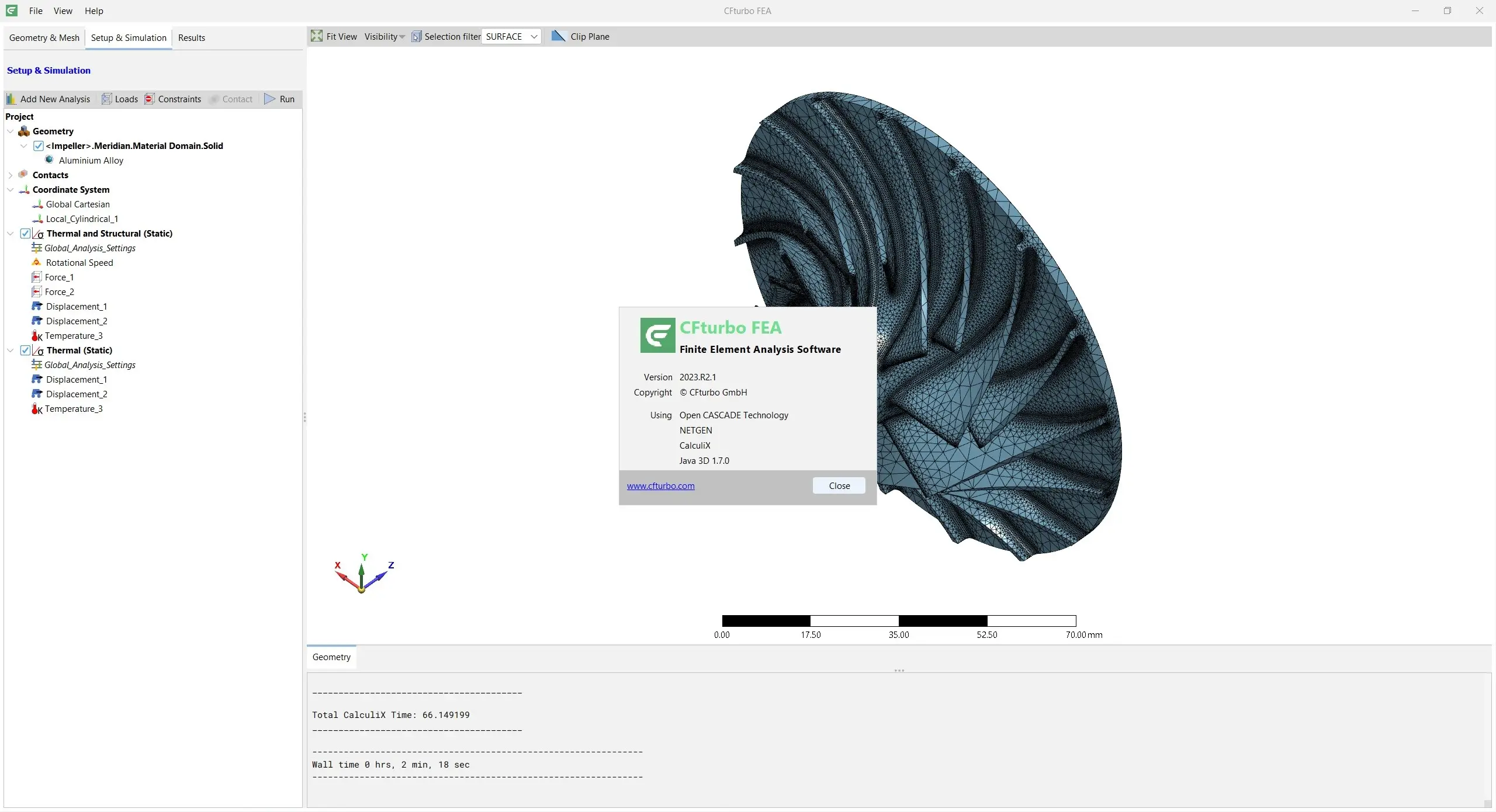The width and height of the screenshot is (1496, 812).
Task: Click the Clip Plane icon
Action: 558,36
